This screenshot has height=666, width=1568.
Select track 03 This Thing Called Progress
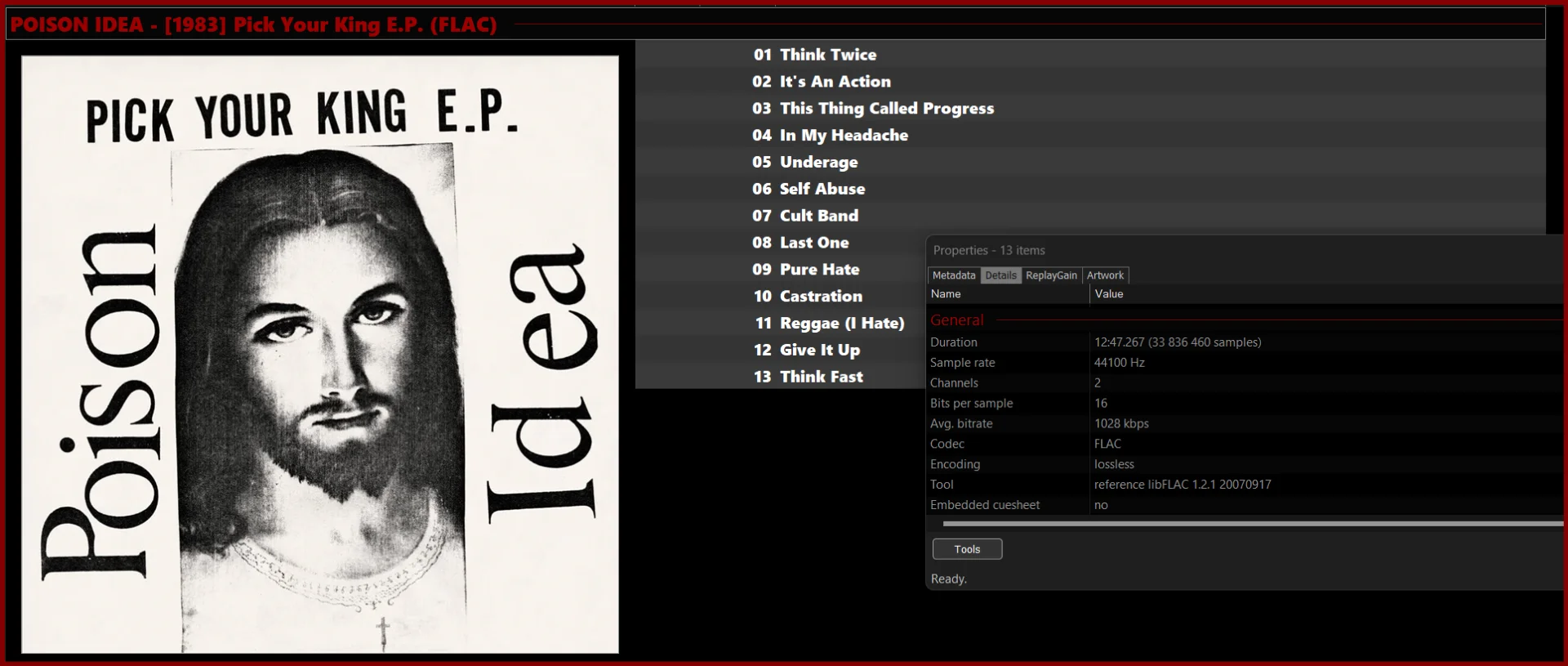pos(1090,109)
